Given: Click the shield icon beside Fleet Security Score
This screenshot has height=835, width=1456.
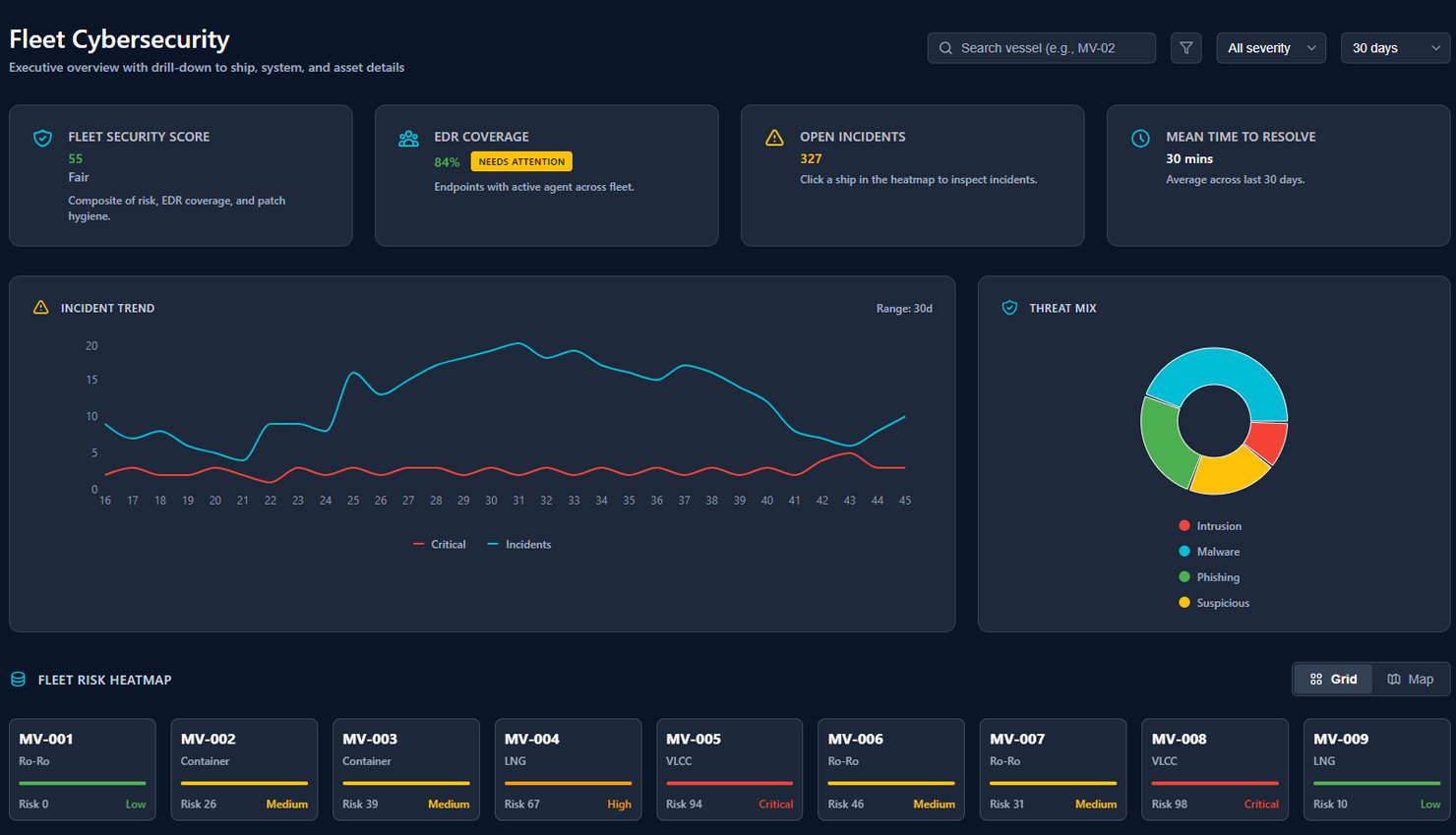Looking at the screenshot, I should tap(42, 138).
